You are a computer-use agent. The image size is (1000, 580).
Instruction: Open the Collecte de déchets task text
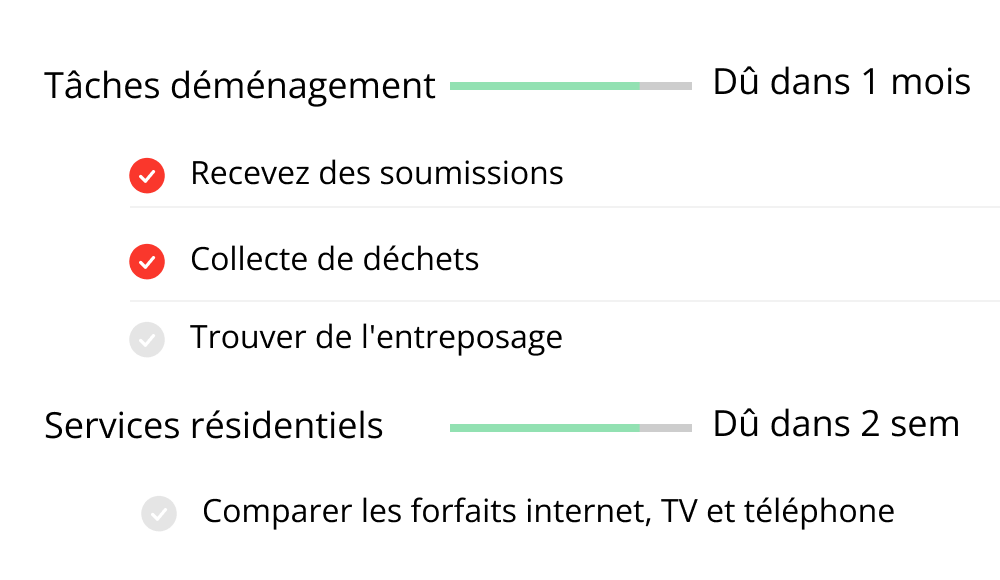[335, 260]
